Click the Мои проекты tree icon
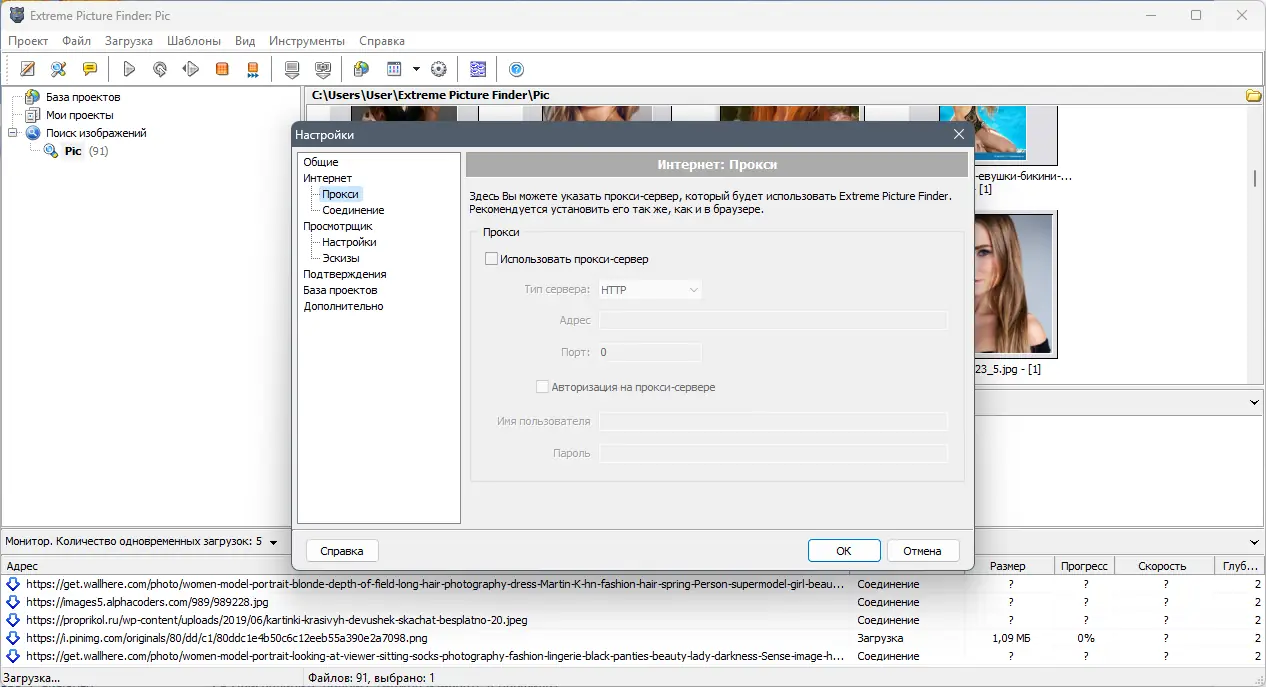 click(x=33, y=115)
